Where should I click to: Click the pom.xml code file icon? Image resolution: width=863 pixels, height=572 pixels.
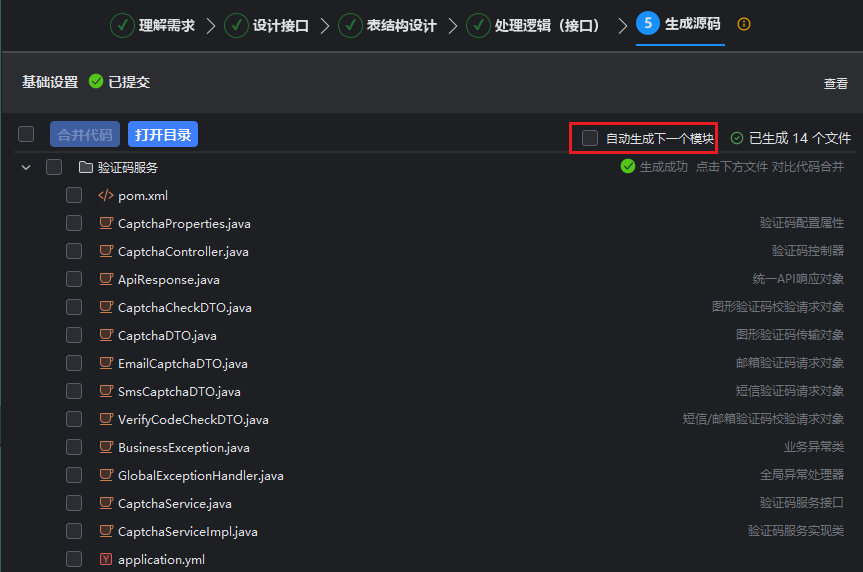tap(105, 196)
